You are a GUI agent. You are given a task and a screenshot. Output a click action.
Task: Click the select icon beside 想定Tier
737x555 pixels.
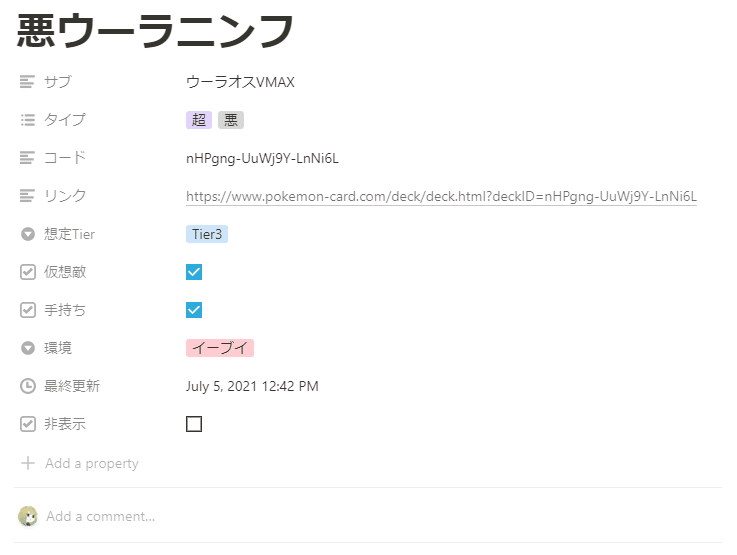pyautogui.click(x=28, y=234)
